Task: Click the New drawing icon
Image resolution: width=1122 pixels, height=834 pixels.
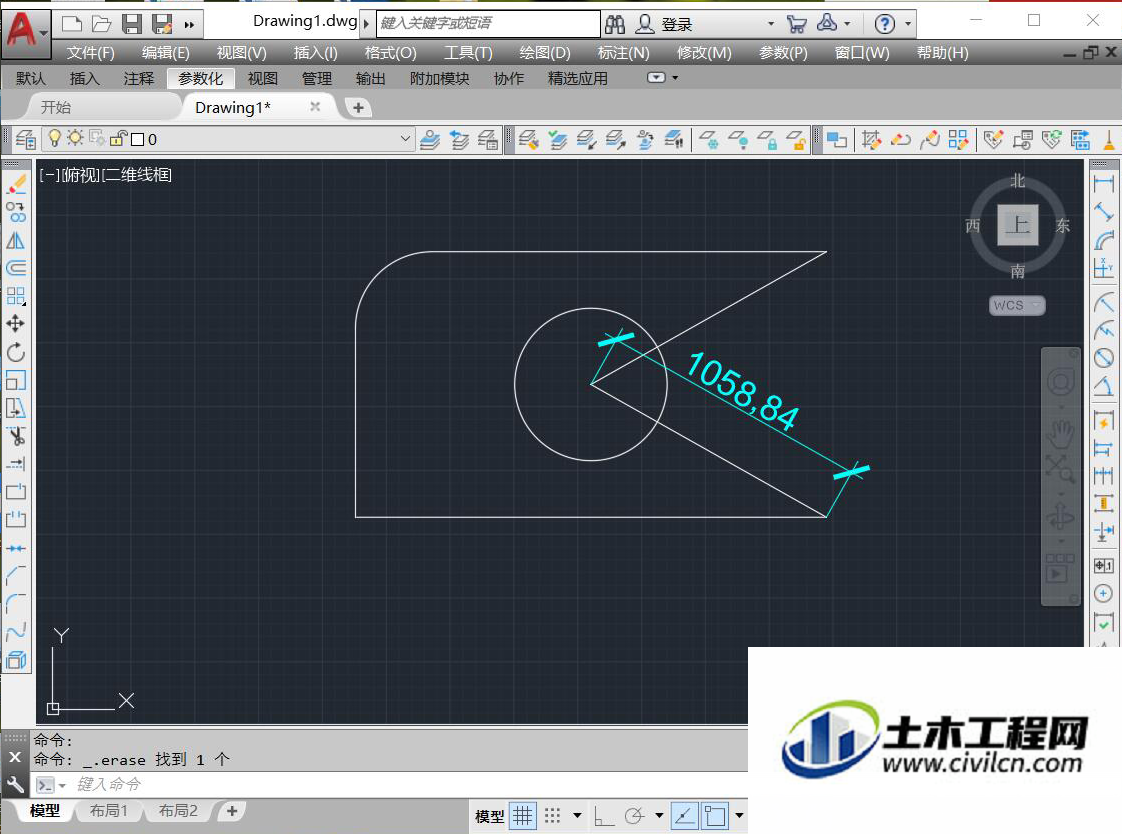Action: 72,24
